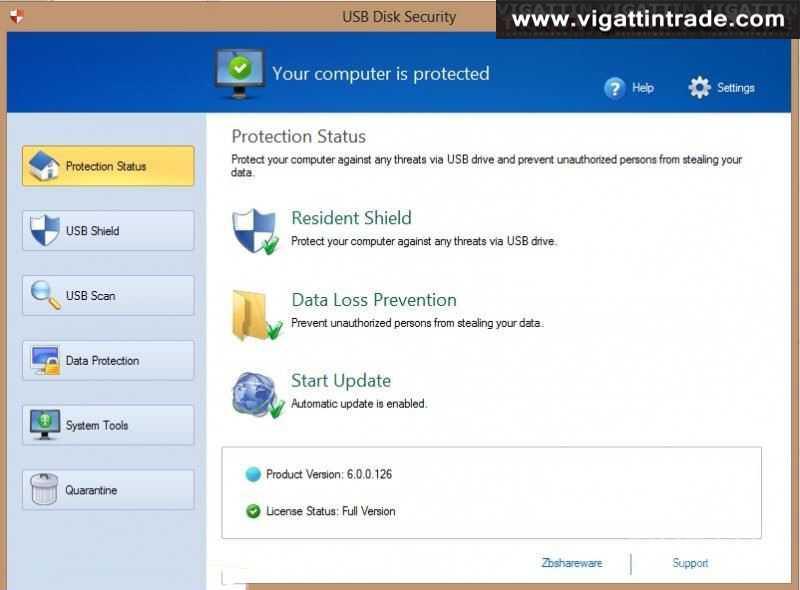
Task: Click the USB Disk Security title bar icon
Action: click(x=17, y=16)
